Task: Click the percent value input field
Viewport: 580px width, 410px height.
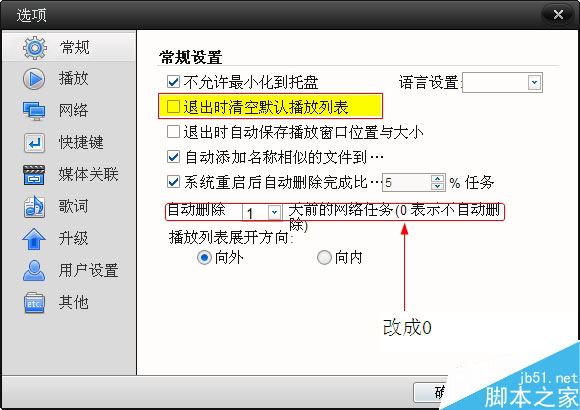Action: 407,182
